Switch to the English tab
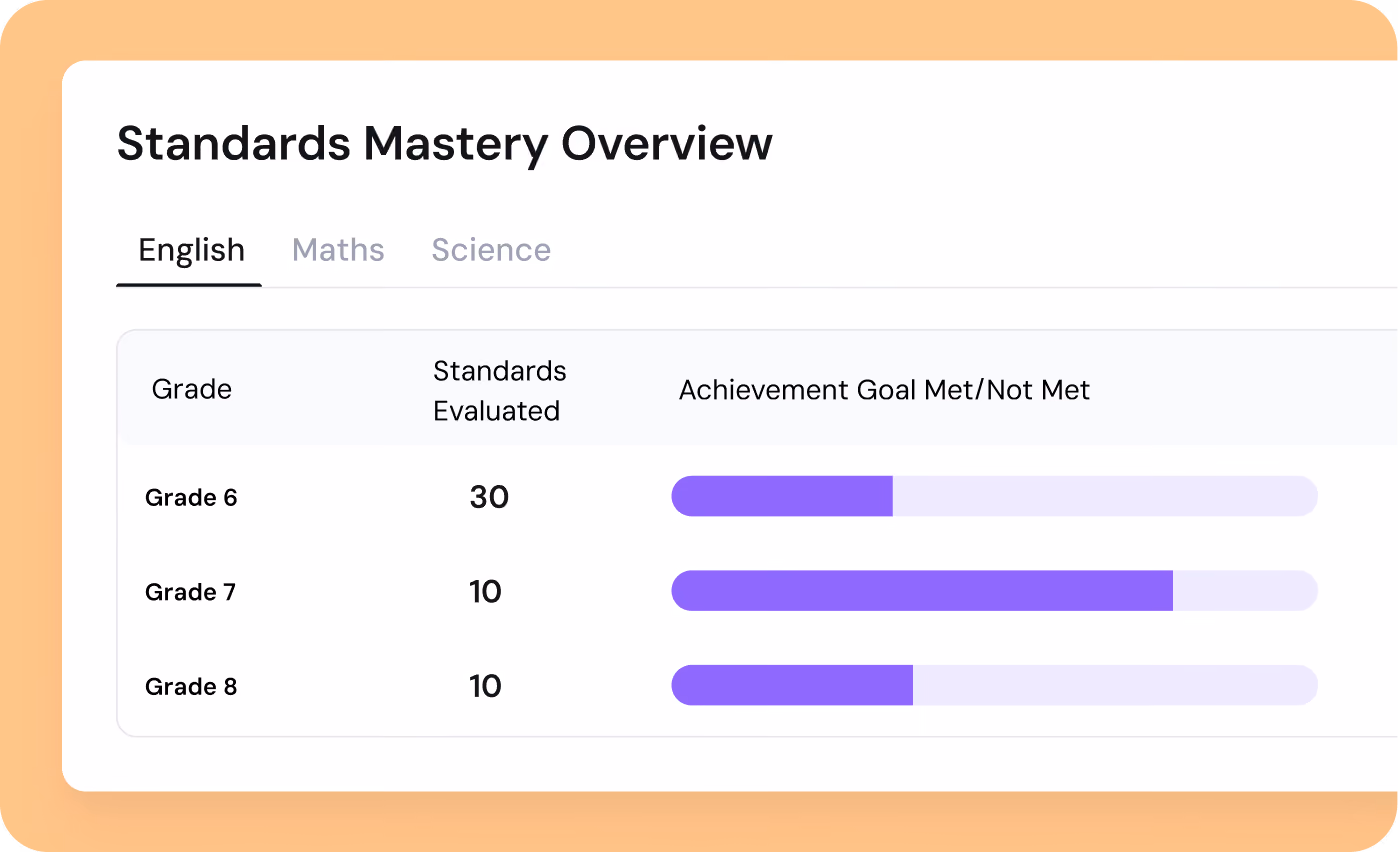 pyautogui.click(x=191, y=250)
